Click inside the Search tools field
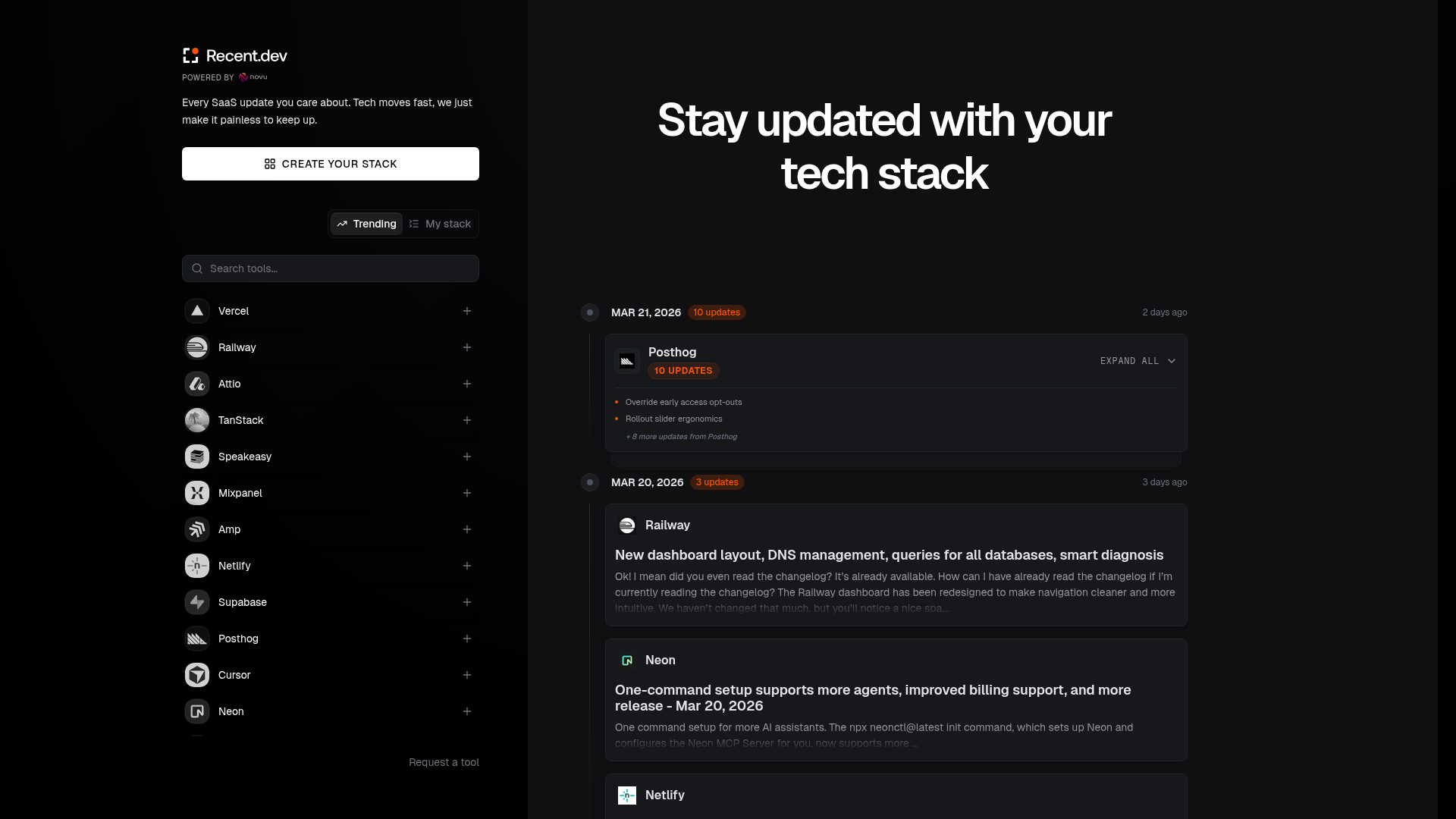The height and width of the screenshot is (819, 1456). pyautogui.click(x=330, y=268)
